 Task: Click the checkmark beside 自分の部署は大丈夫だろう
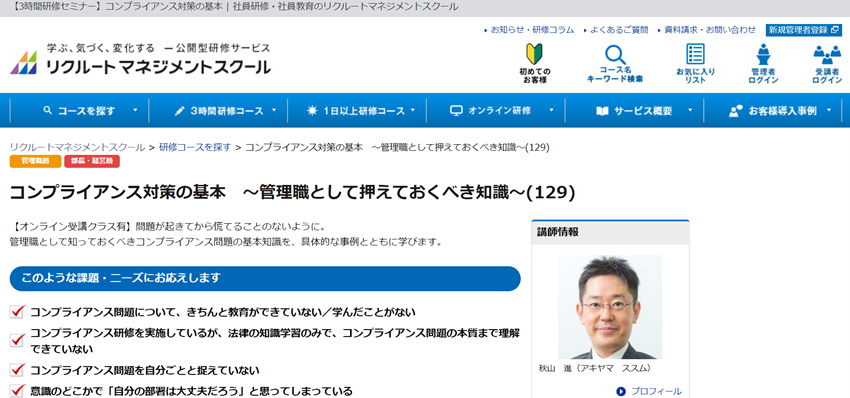coord(17,390)
